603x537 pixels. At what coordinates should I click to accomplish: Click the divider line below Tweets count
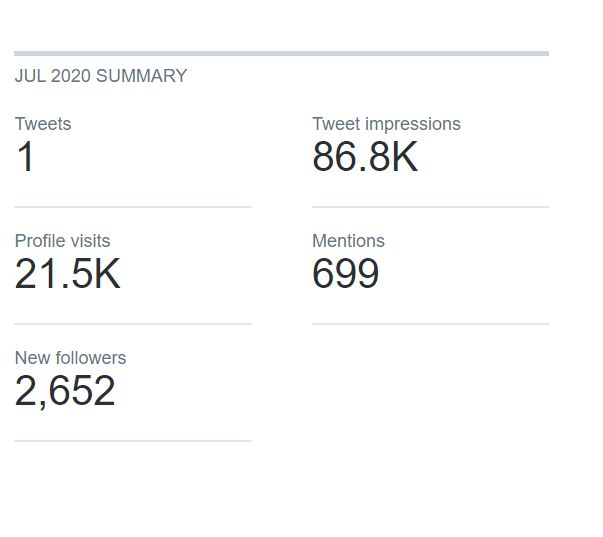pyautogui.click(x=133, y=207)
